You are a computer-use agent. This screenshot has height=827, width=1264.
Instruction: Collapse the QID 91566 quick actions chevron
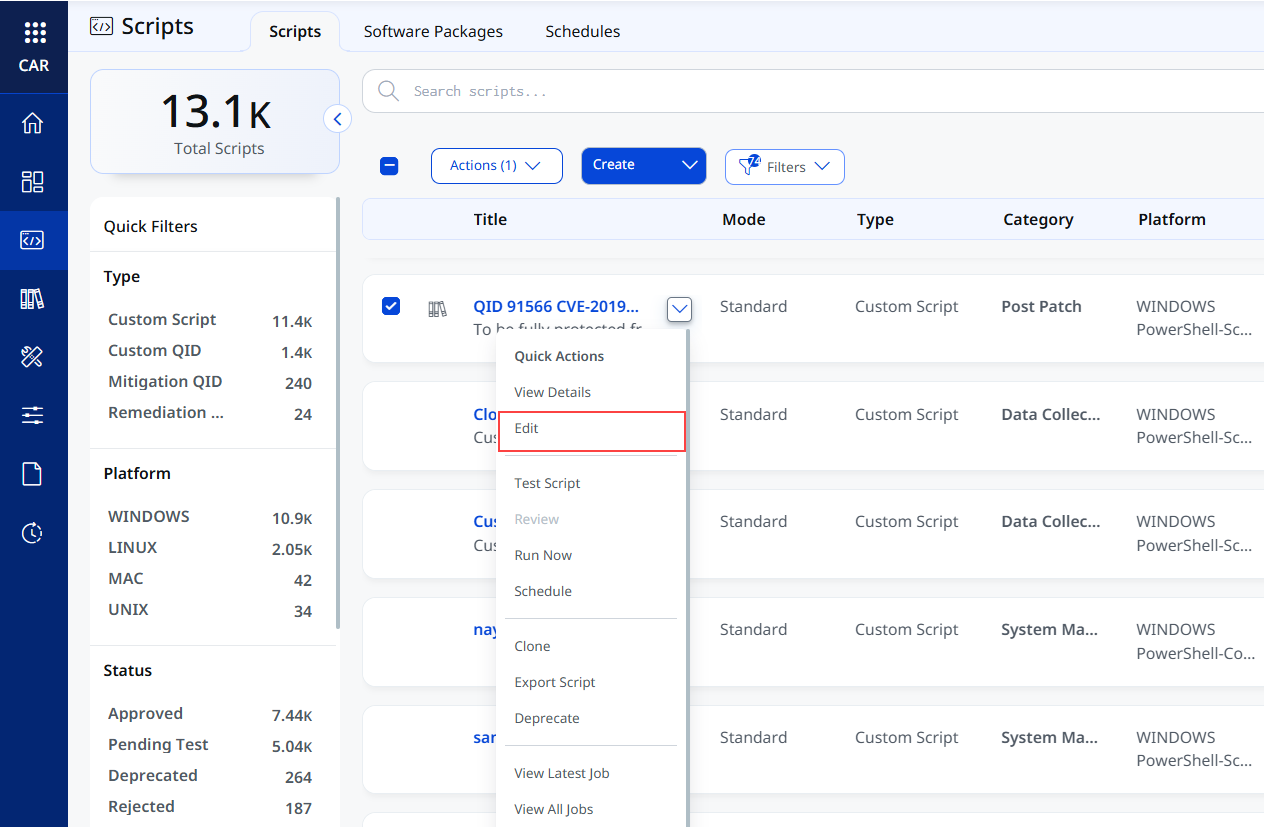coord(680,309)
